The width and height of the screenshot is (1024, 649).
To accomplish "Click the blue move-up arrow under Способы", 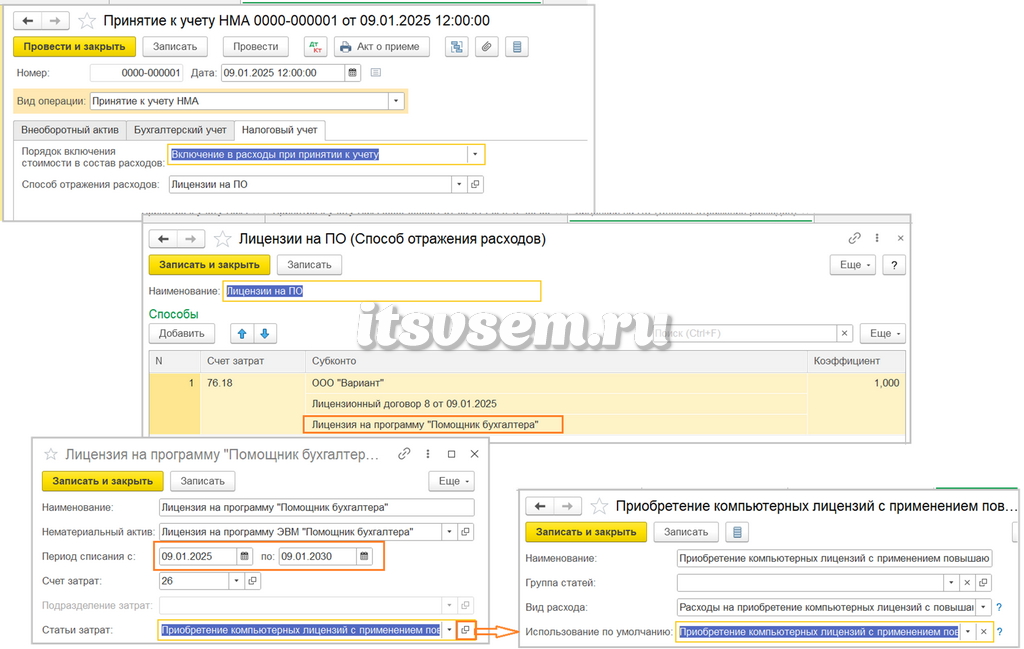I will click(x=242, y=334).
